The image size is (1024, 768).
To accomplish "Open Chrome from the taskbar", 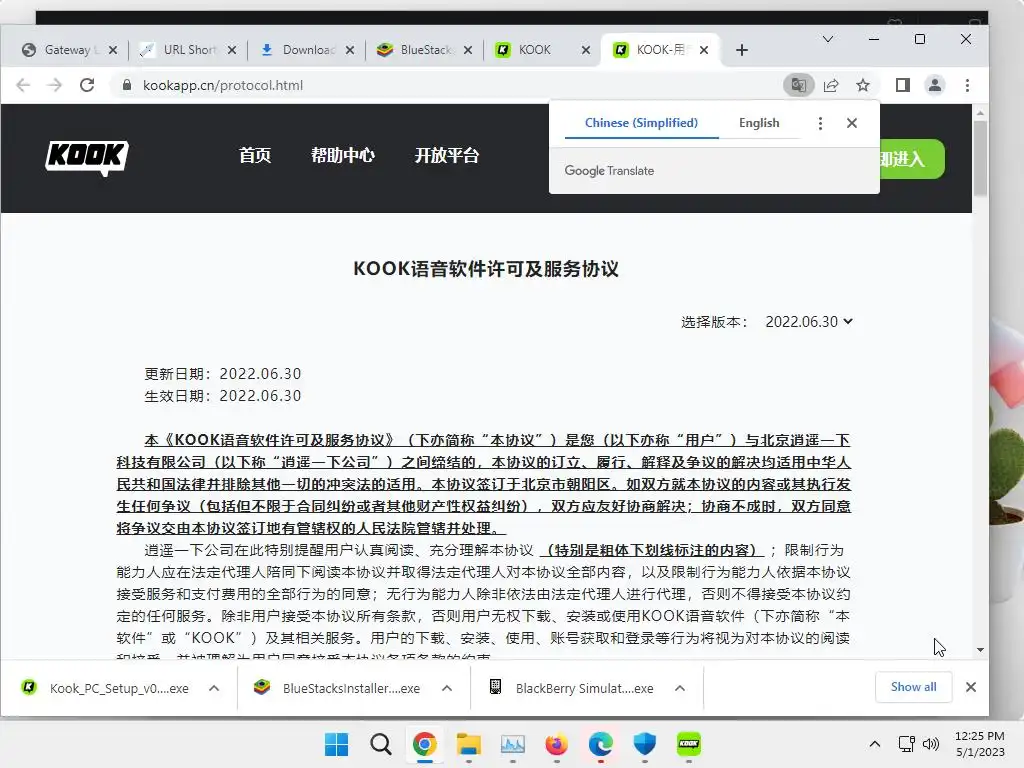I will 424,744.
